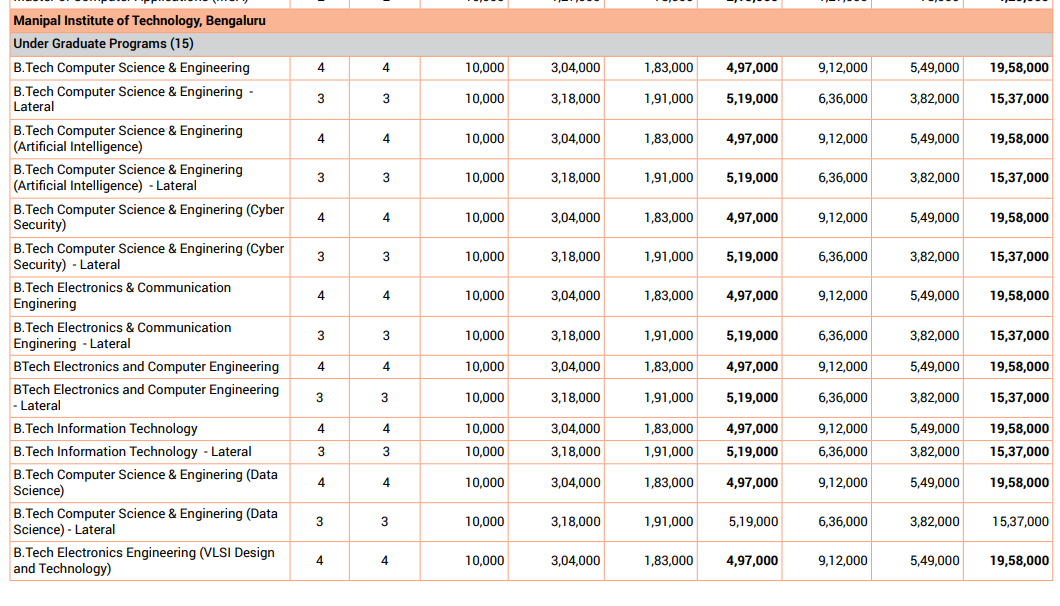Click 5,49,000 in four-year Electronics & Communication row
The width and height of the screenshot is (1060, 606).
[934, 296]
